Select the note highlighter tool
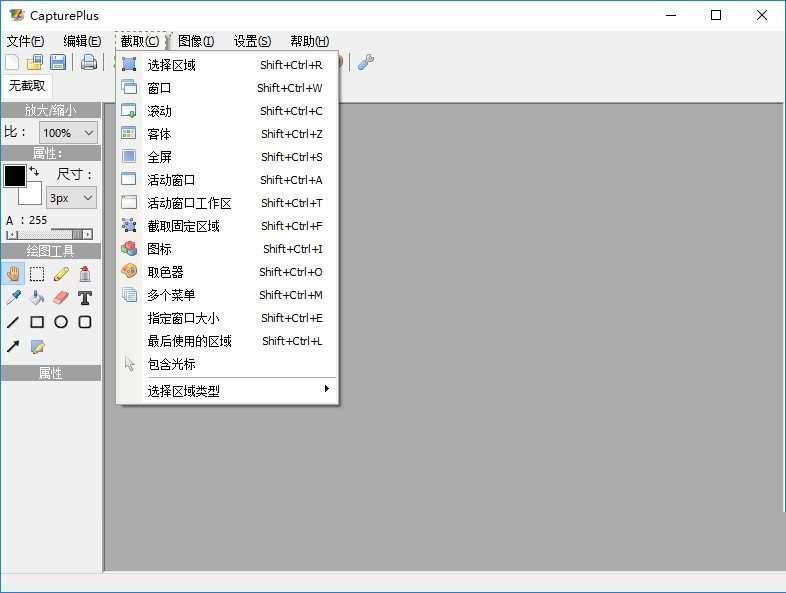This screenshot has width=786, height=593. point(37,346)
